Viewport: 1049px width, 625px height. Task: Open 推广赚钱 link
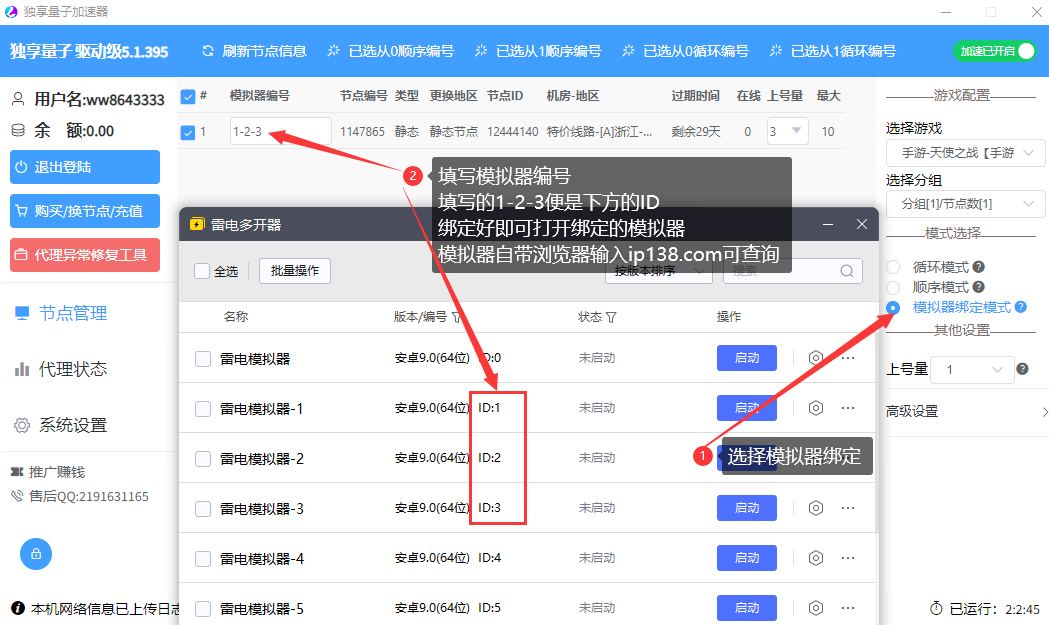48,472
